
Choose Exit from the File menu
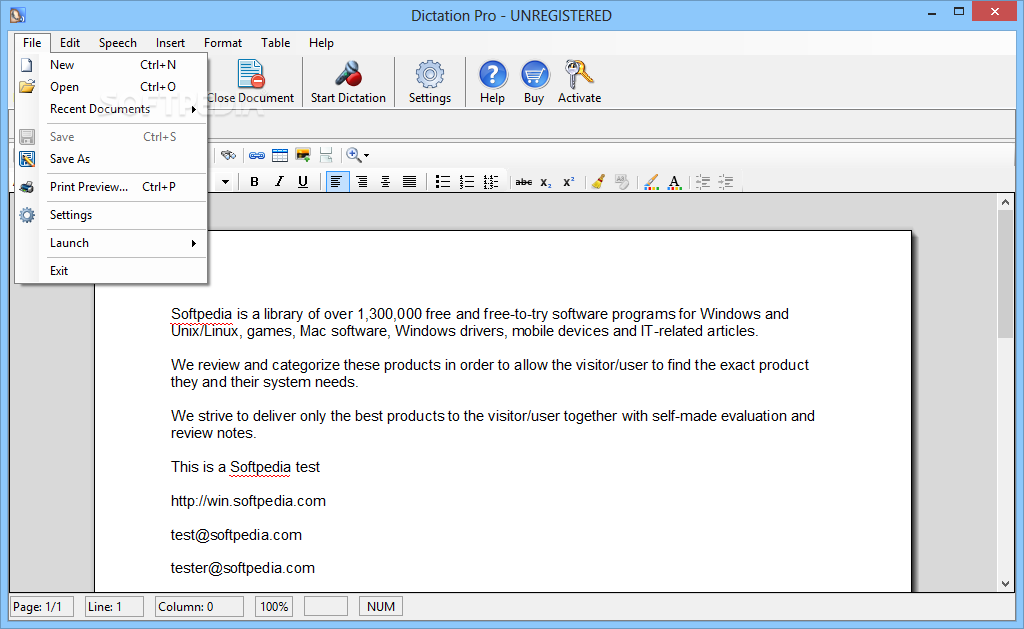pyautogui.click(x=111, y=270)
